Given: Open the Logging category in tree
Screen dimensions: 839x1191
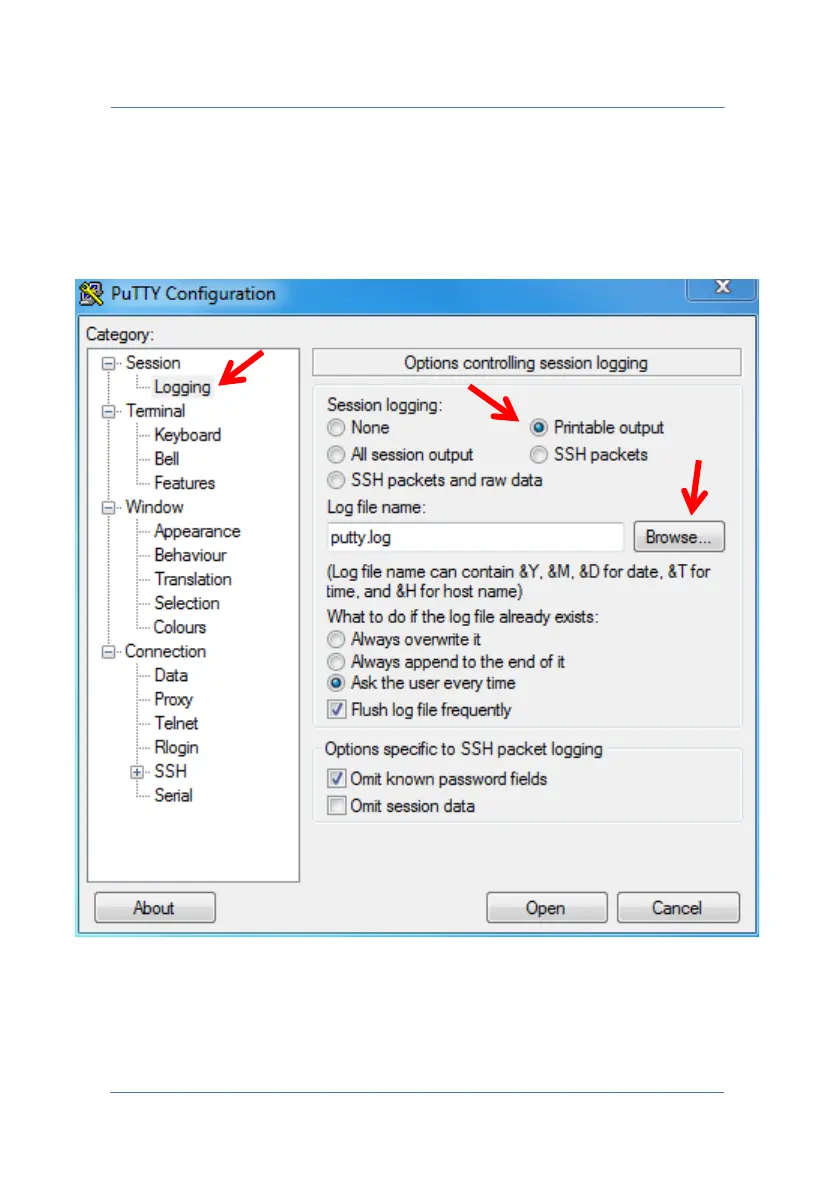Looking at the screenshot, I should 182,387.
